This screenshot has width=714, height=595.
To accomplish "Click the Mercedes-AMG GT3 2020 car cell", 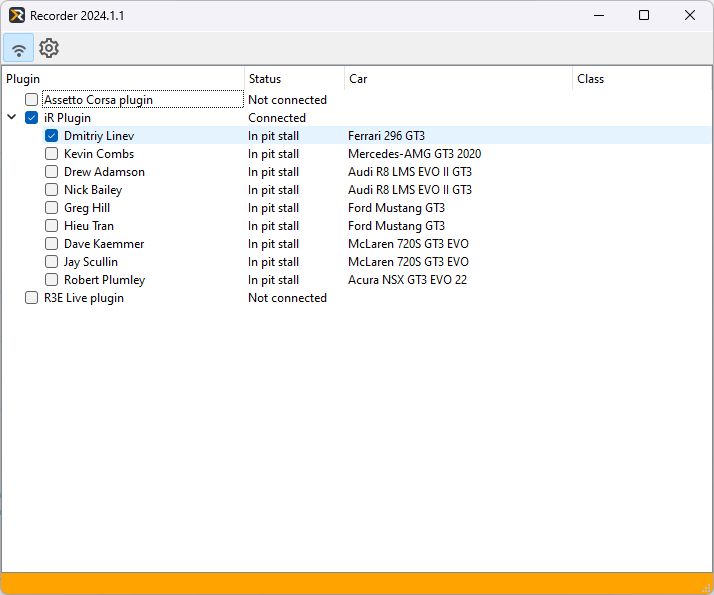I will (x=414, y=154).
